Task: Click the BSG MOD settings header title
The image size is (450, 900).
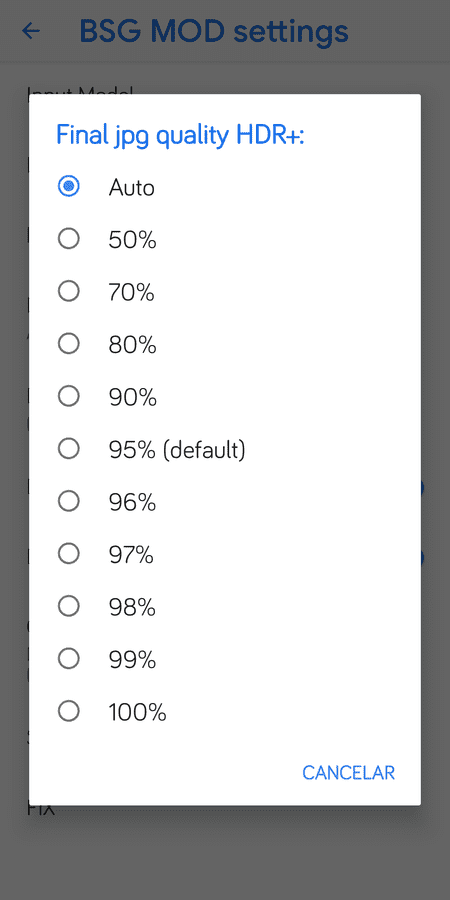Action: pos(214,31)
